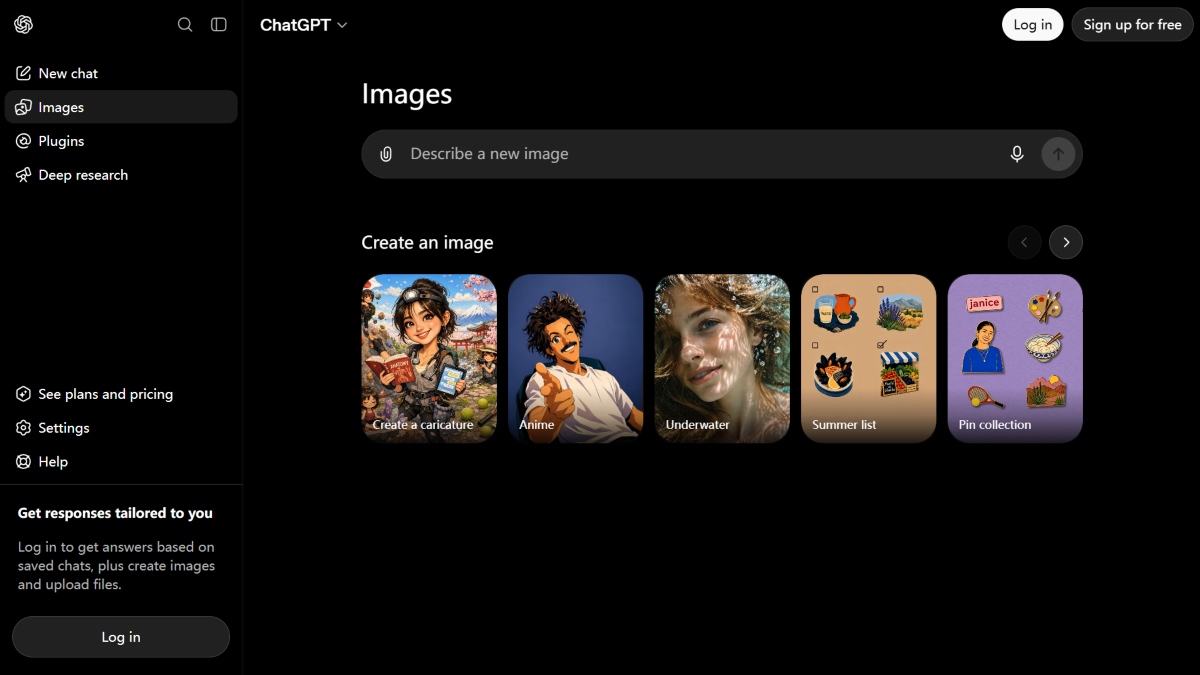Image resolution: width=1200 pixels, height=675 pixels.
Task: Open Plugins from the sidebar
Action: coord(121,141)
